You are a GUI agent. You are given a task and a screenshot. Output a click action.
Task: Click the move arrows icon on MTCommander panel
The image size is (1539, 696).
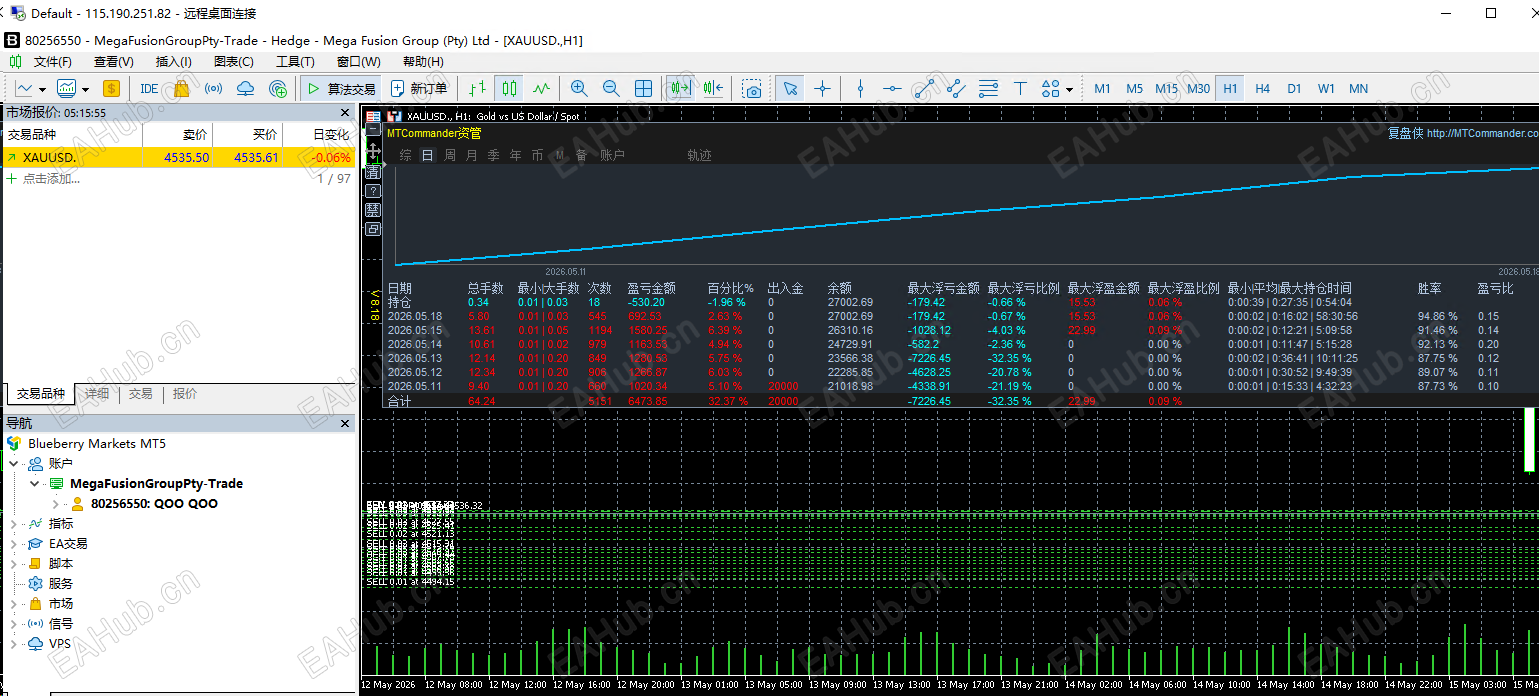(x=373, y=152)
